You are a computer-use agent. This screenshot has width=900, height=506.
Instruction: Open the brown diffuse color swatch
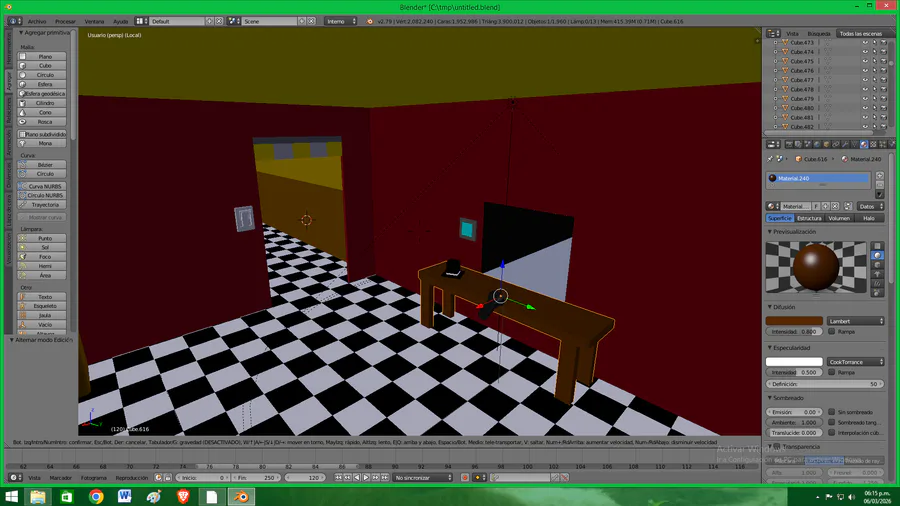tap(794, 321)
